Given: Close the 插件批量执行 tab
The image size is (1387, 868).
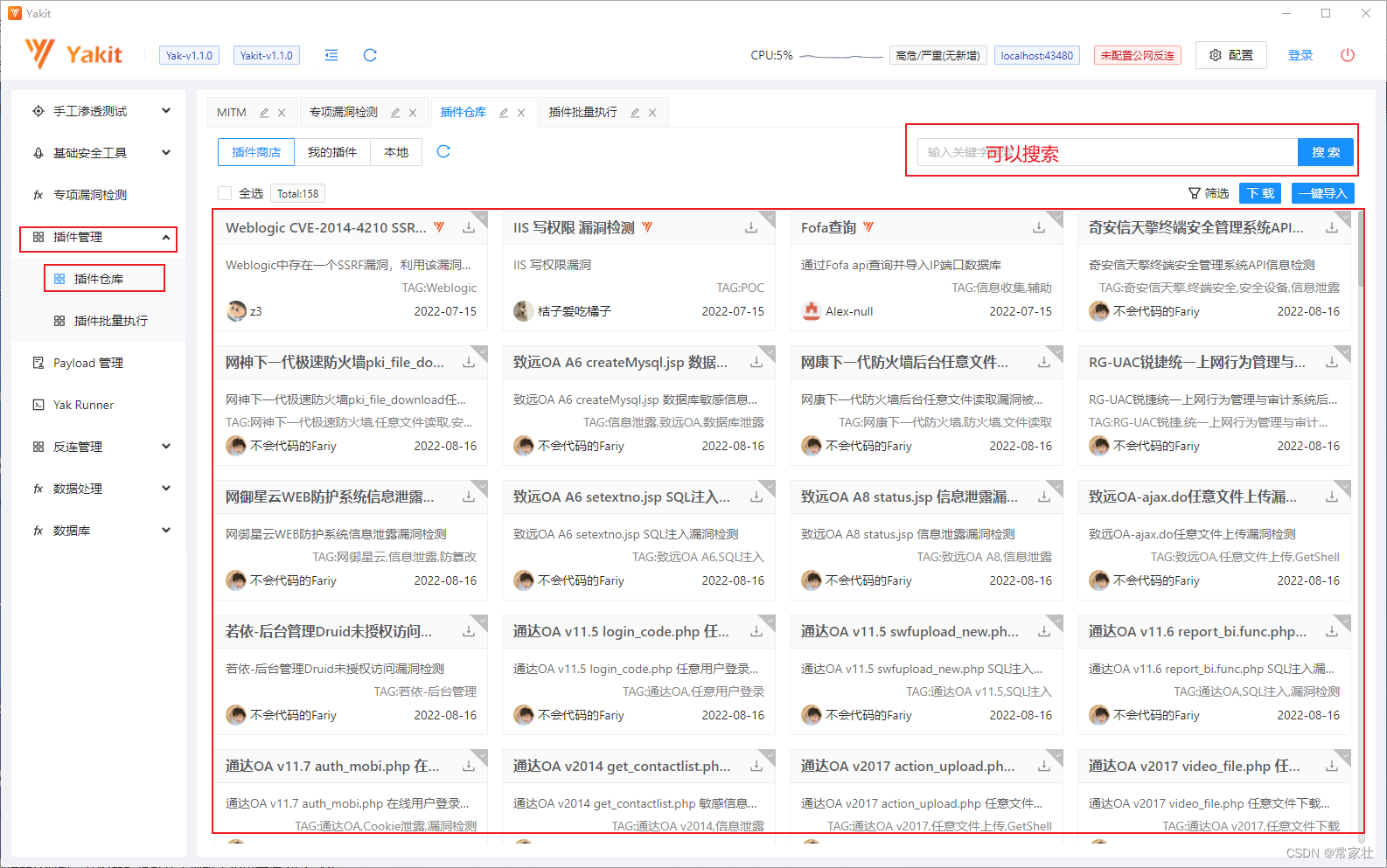Looking at the screenshot, I should click(652, 113).
